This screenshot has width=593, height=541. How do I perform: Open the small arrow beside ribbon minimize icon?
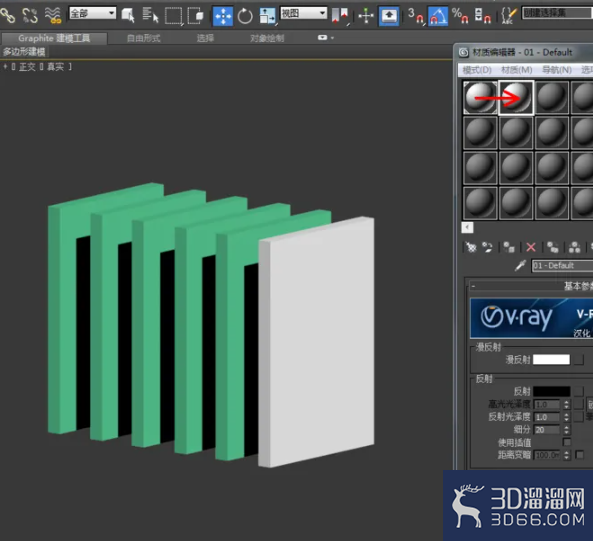pyautogui.click(x=332, y=38)
